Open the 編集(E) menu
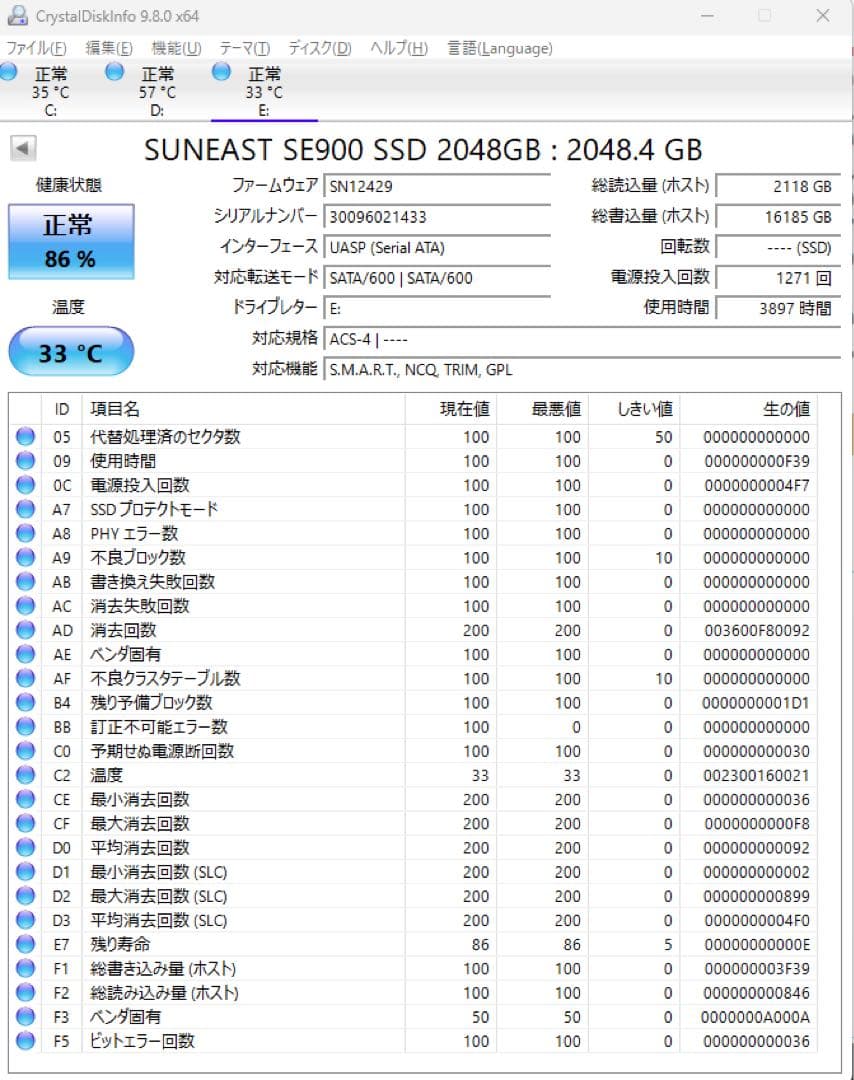Screen dimensions: 854x1080 click(x=109, y=48)
